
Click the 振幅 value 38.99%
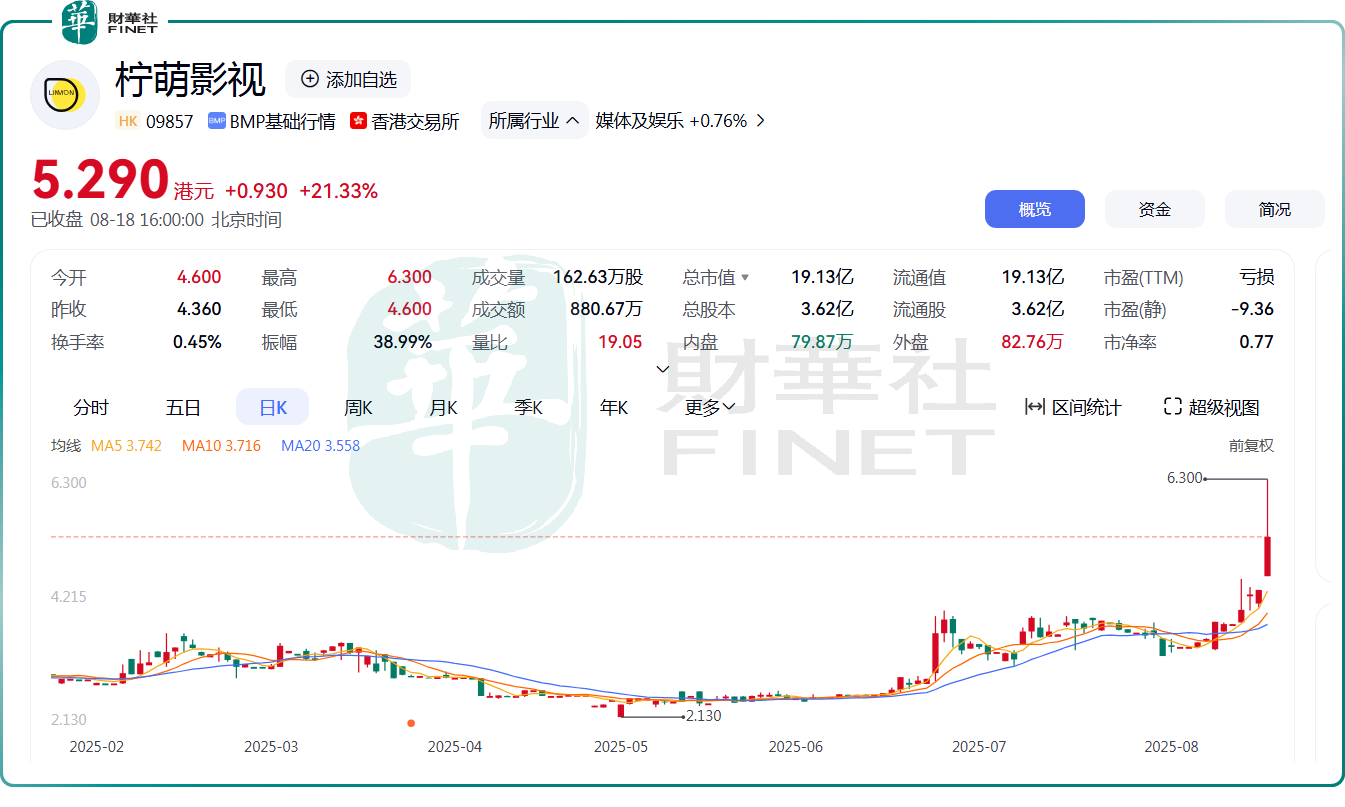coord(403,342)
